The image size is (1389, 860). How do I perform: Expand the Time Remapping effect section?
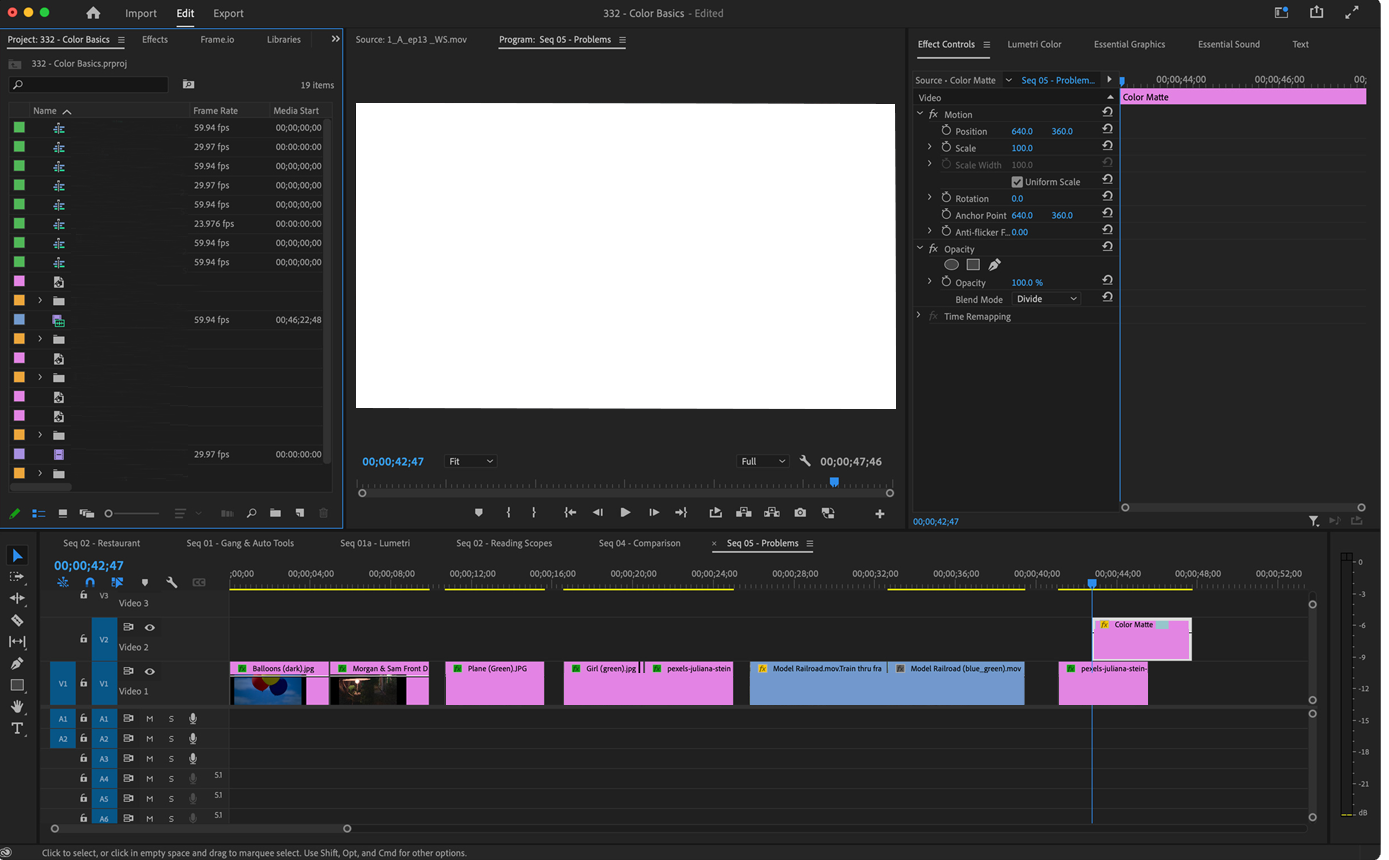[x=919, y=316]
